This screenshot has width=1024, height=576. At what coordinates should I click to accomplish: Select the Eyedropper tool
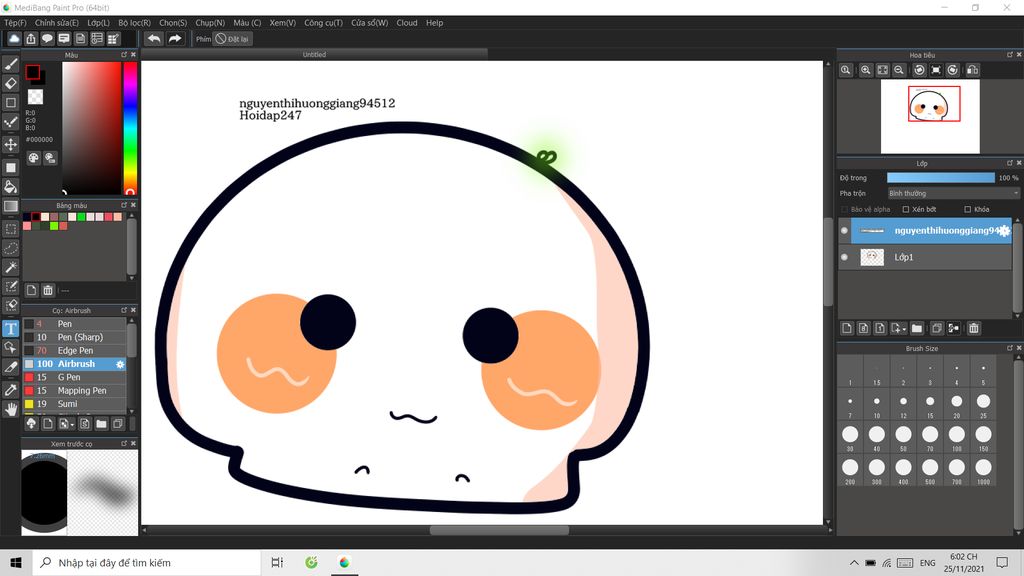pyautogui.click(x=10, y=390)
